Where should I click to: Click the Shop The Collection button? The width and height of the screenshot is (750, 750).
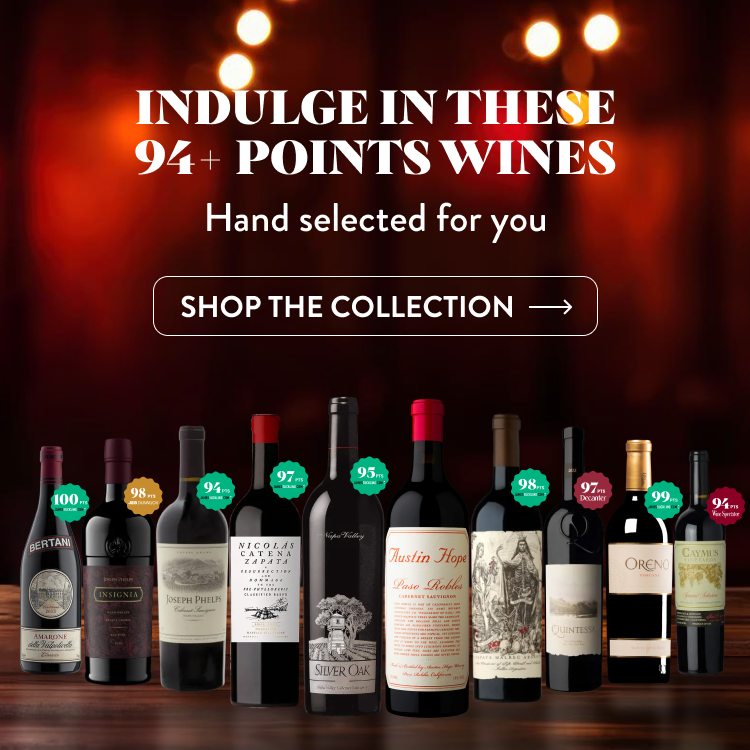pyautogui.click(x=375, y=306)
